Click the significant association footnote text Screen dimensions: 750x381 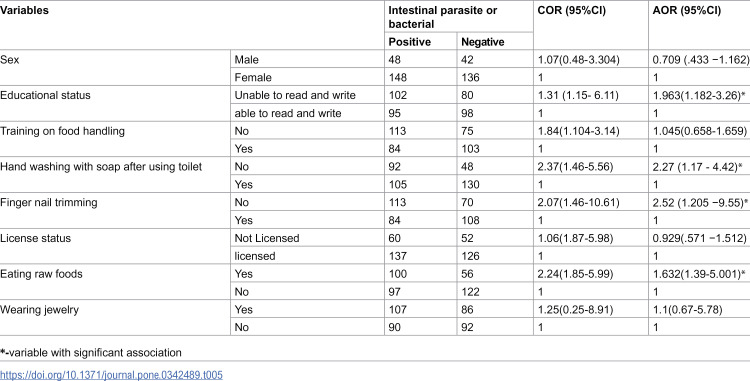point(91,353)
